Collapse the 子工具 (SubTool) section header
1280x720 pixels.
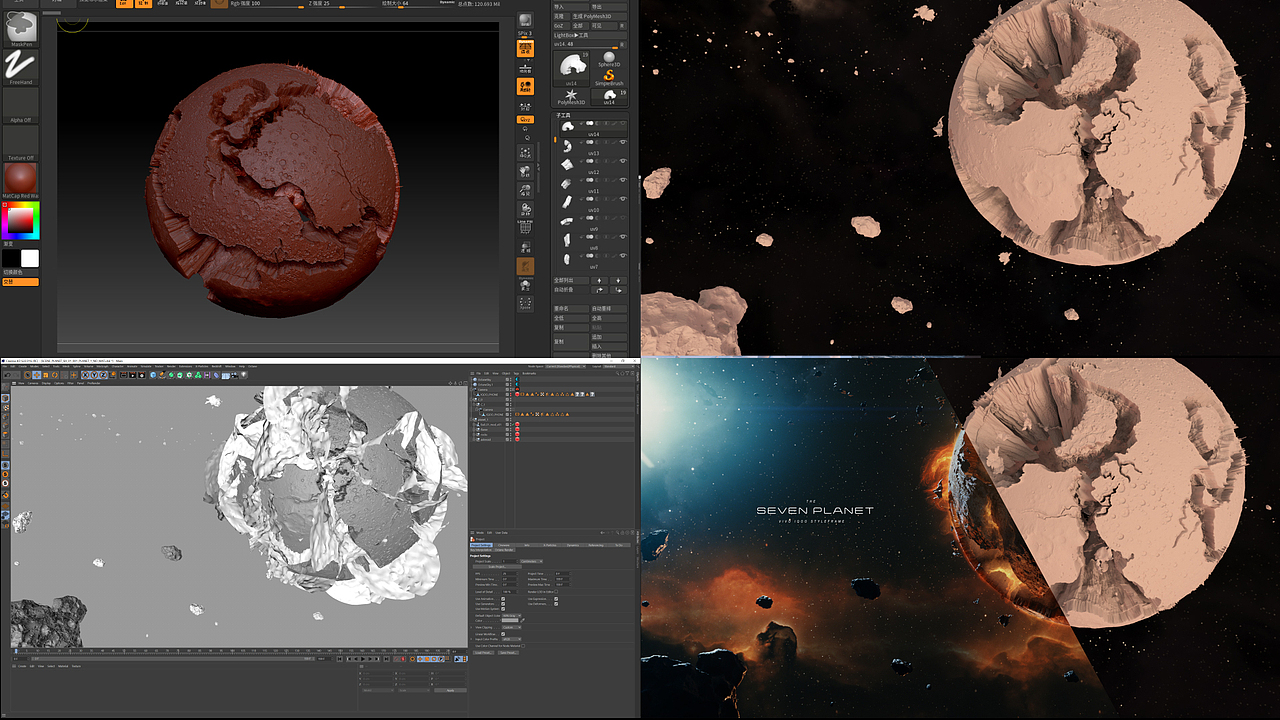pyautogui.click(x=563, y=115)
